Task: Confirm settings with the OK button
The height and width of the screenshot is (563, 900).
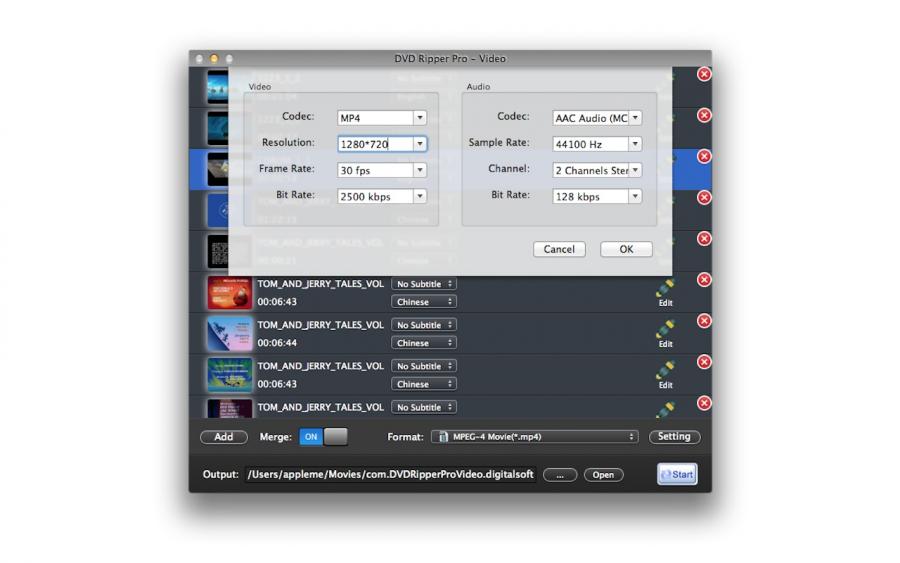Action: [x=626, y=249]
